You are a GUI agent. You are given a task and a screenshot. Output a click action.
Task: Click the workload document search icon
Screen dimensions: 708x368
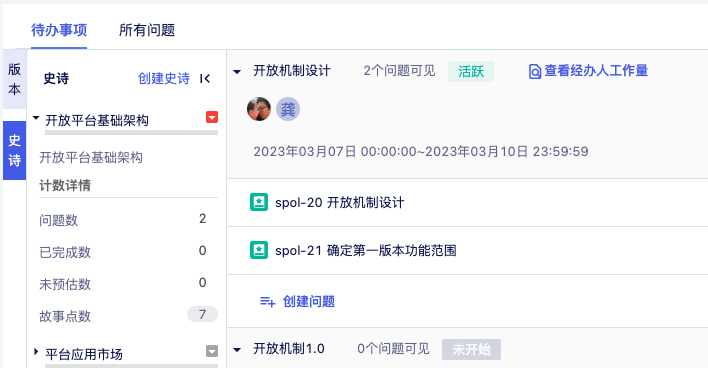point(535,71)
